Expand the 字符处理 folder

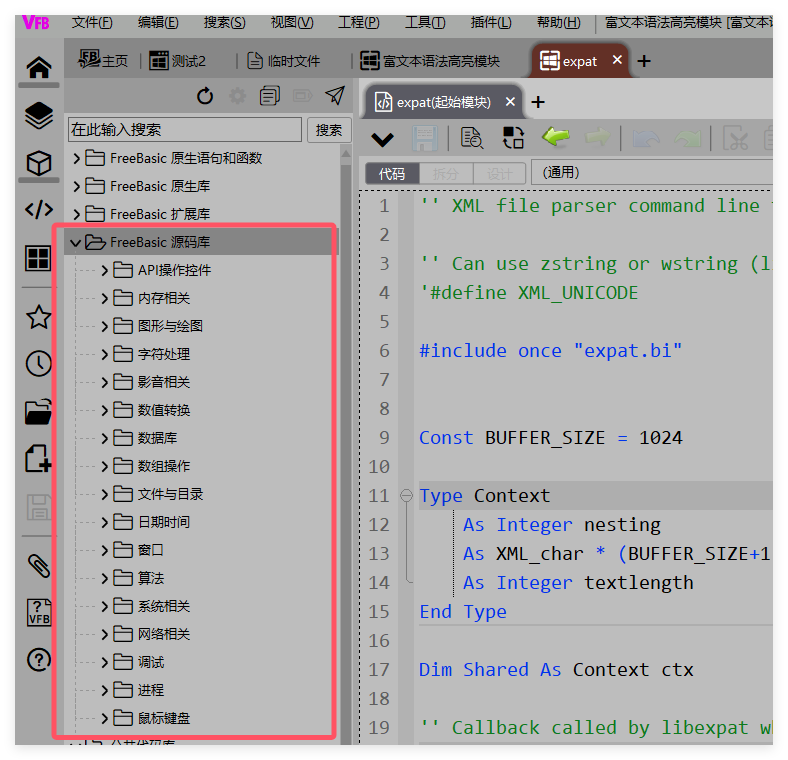[104, 354]
